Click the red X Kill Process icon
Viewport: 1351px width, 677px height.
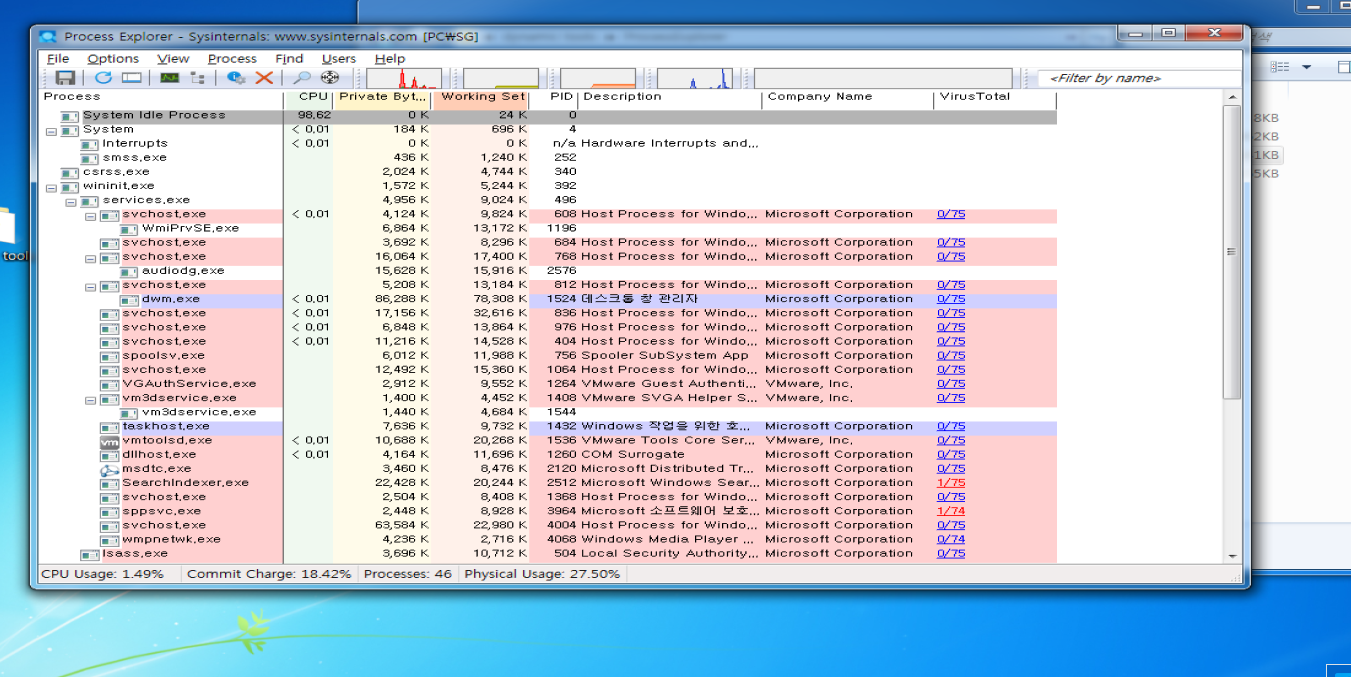(x=264, y=78)
